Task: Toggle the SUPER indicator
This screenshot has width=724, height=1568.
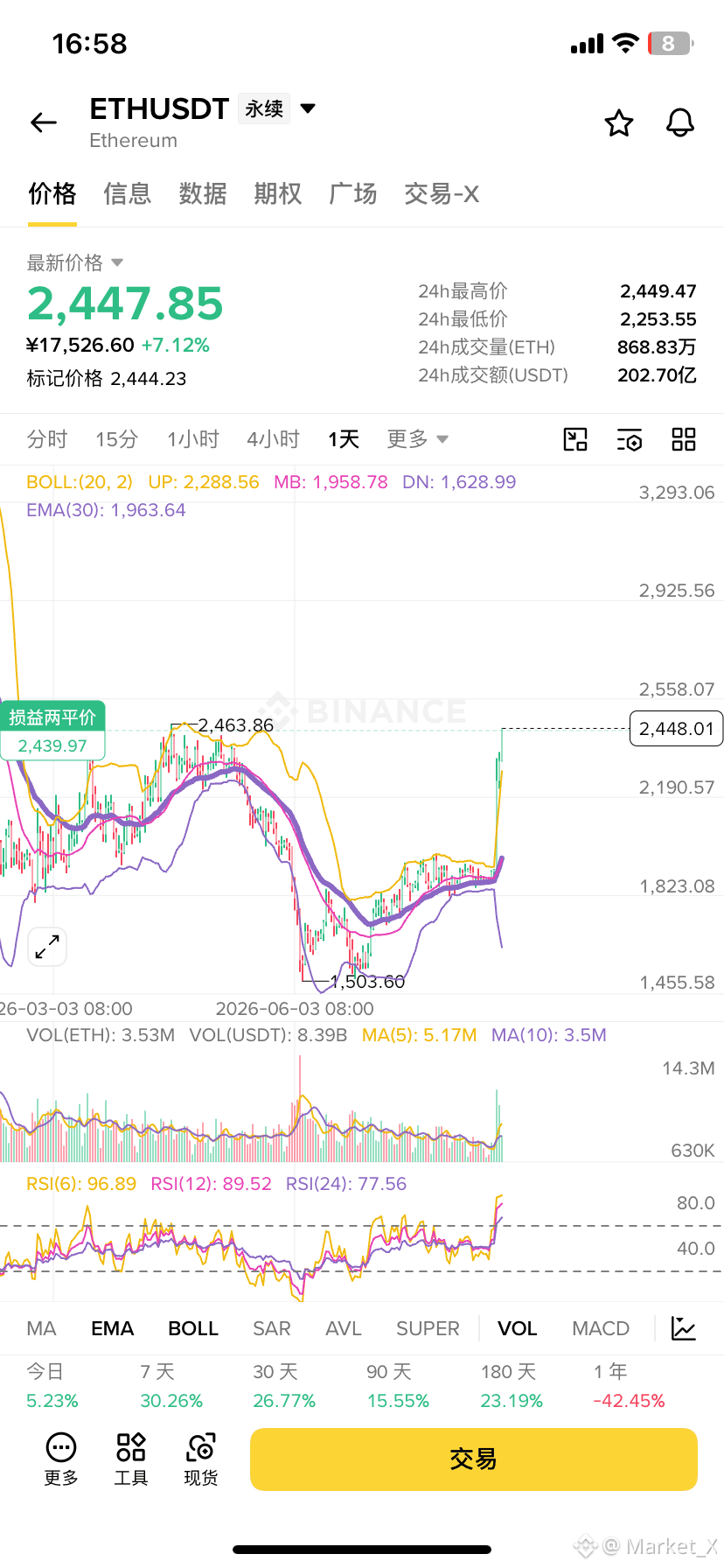Action: click(x=428, y=1328)
